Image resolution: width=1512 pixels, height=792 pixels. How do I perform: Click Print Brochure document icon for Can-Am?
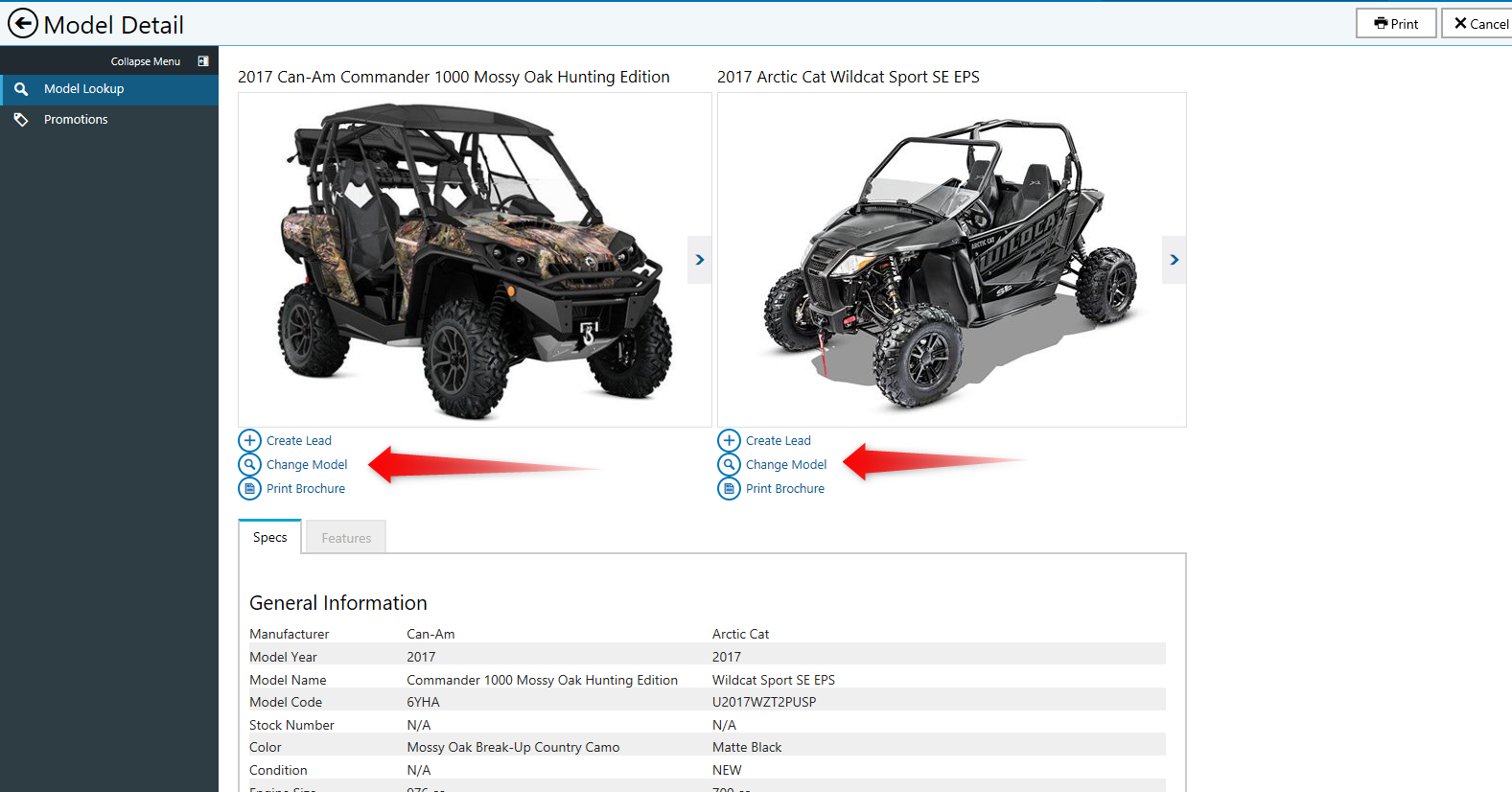249,488
